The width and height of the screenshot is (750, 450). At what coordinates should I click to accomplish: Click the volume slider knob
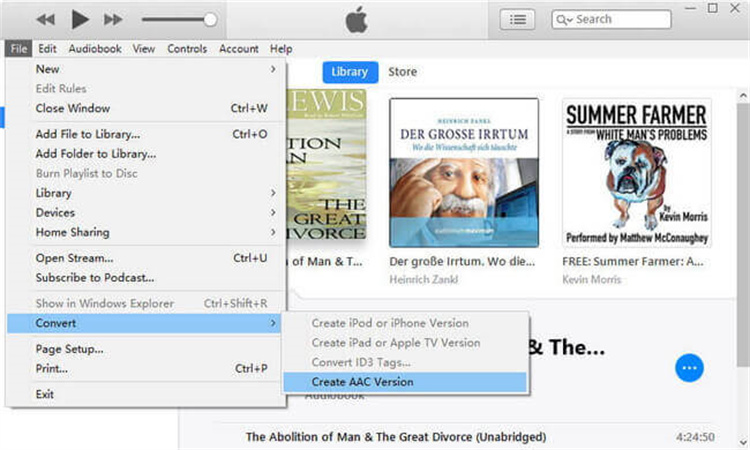[x=210, y=20]
